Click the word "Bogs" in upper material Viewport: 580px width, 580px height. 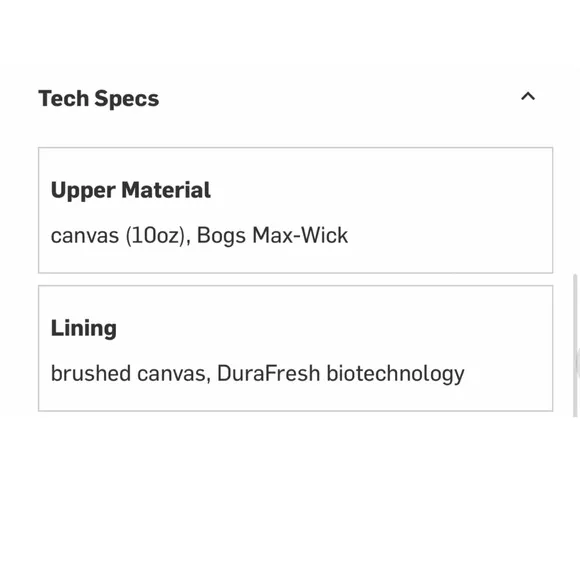(x=221, y=236)
